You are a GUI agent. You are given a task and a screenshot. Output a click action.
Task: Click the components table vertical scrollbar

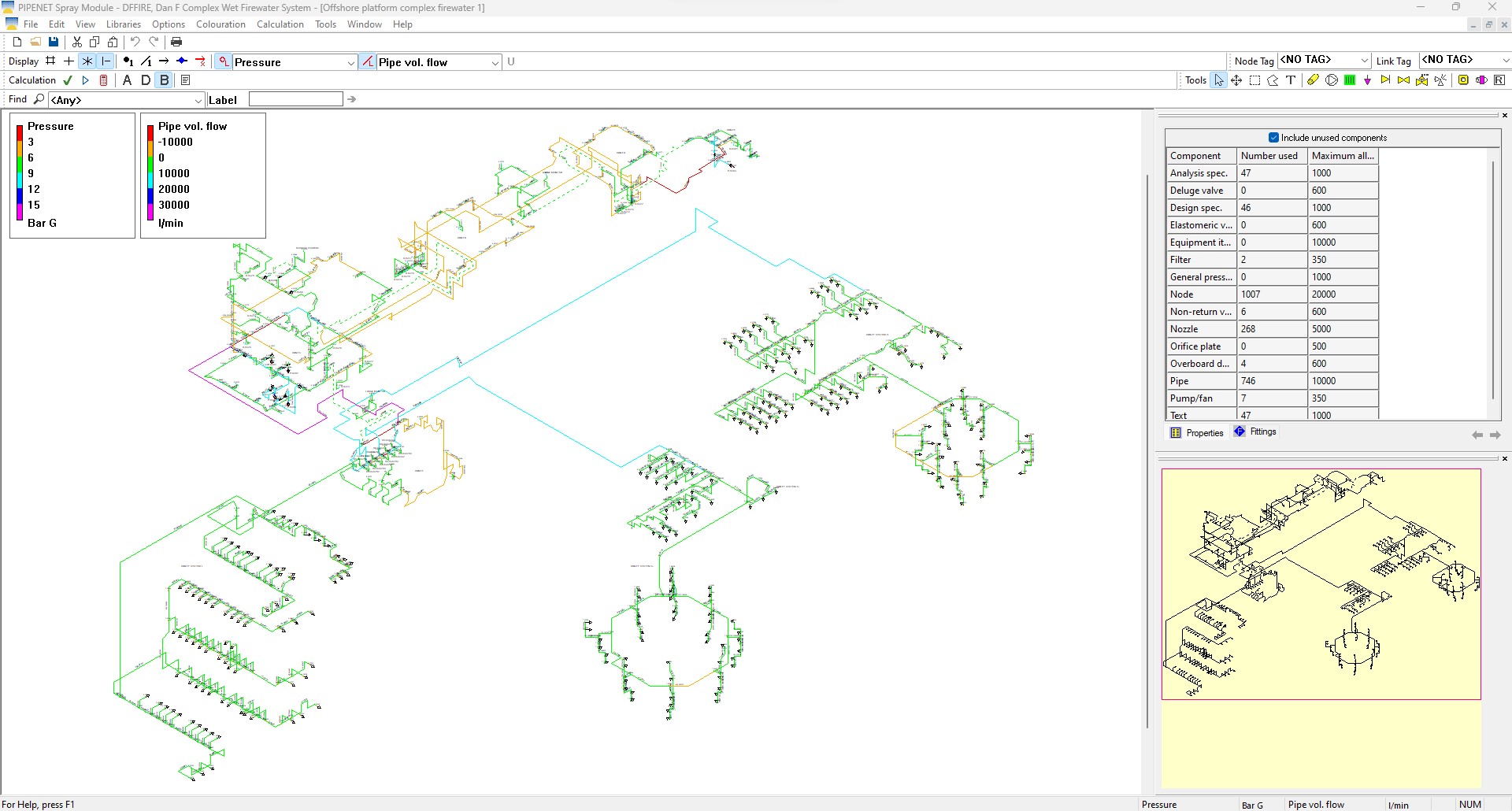click(1493, 281)
